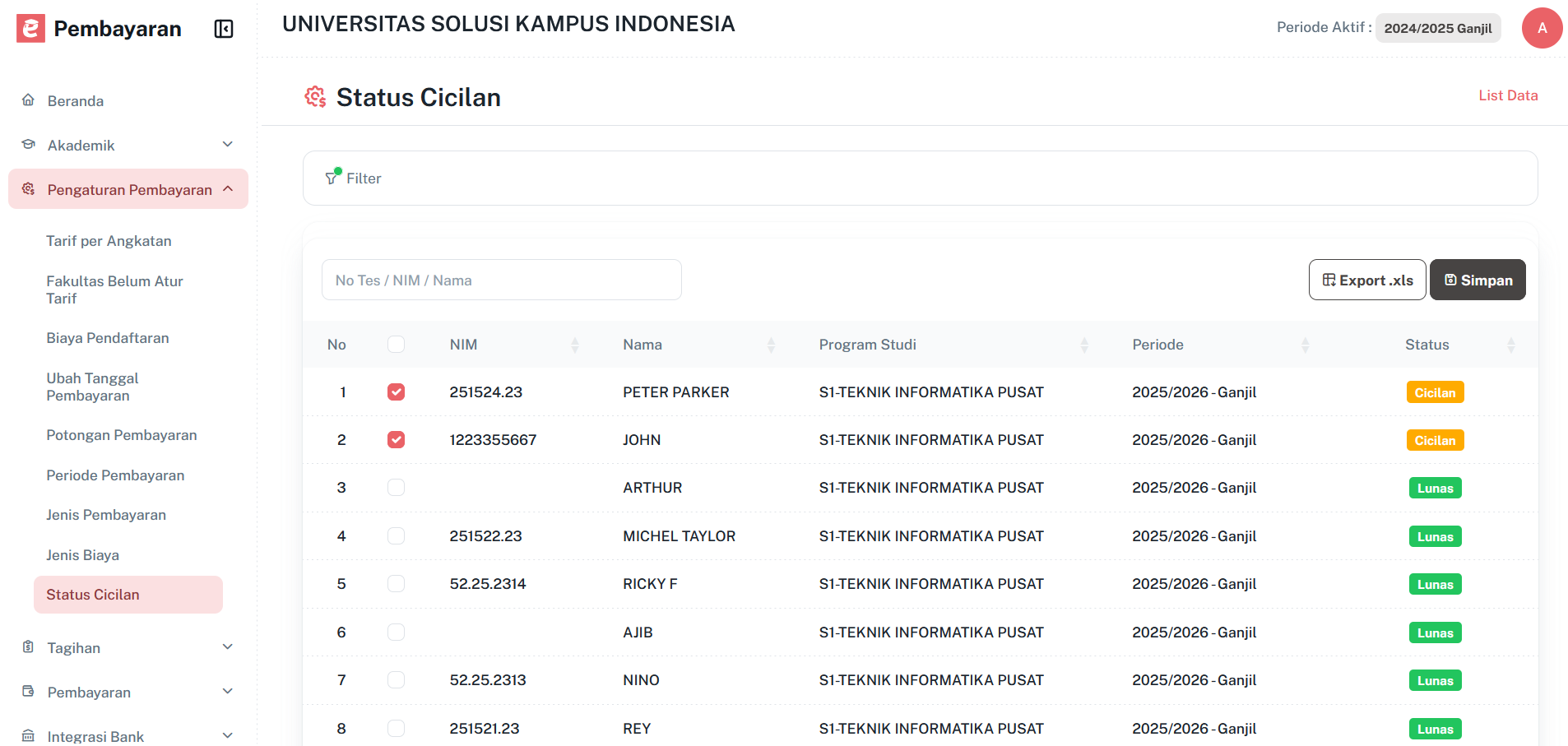Collapse the sidebar using the panel toggle icon
This screenshot has height=746, width=1568.
(x=222, y=28)
